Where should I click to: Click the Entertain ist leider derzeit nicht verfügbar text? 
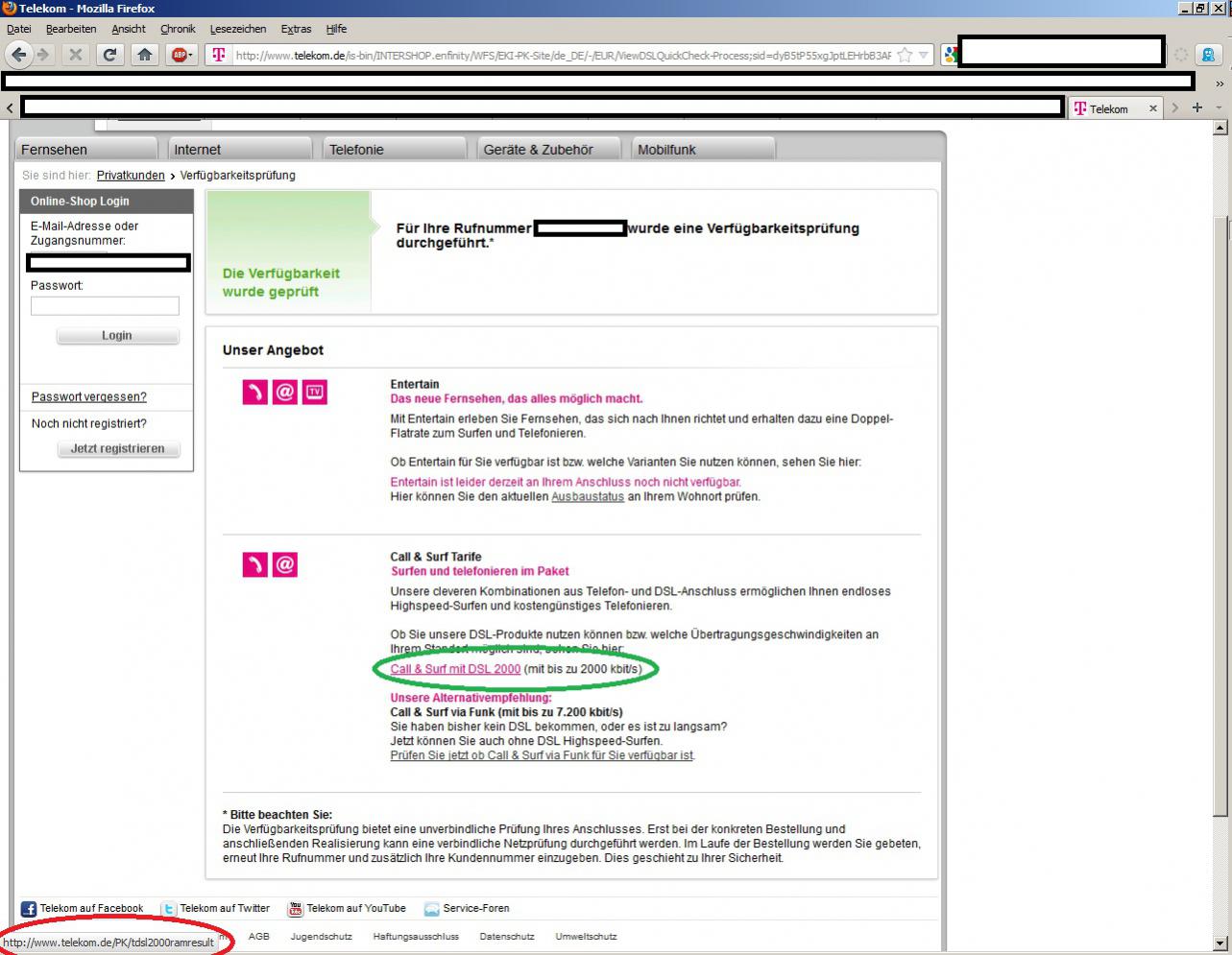click(566, 482)
